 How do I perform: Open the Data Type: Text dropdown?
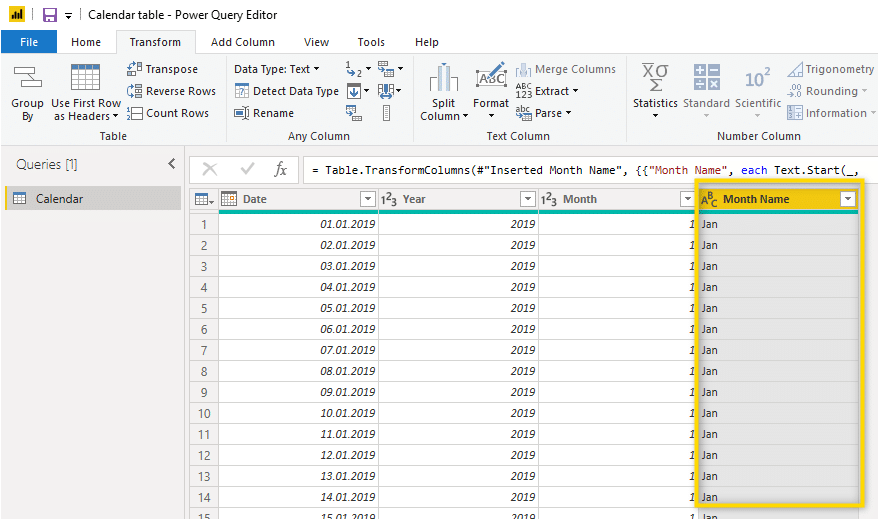pos(277,69)
